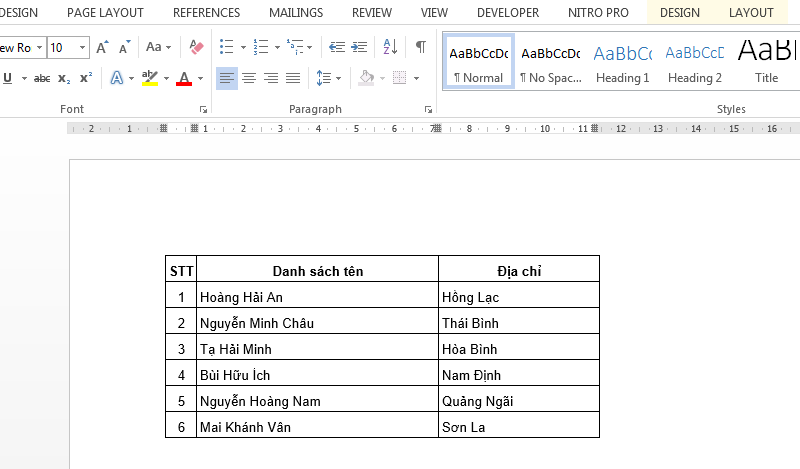800x469 pixels.
Task: Click the Grow Font button
Action: tap(102, 47)
